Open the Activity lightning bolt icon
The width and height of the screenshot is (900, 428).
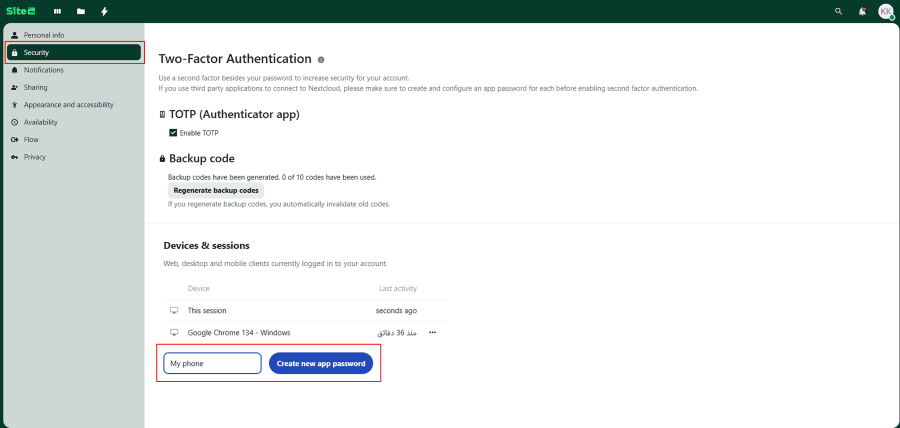(104, 11)
